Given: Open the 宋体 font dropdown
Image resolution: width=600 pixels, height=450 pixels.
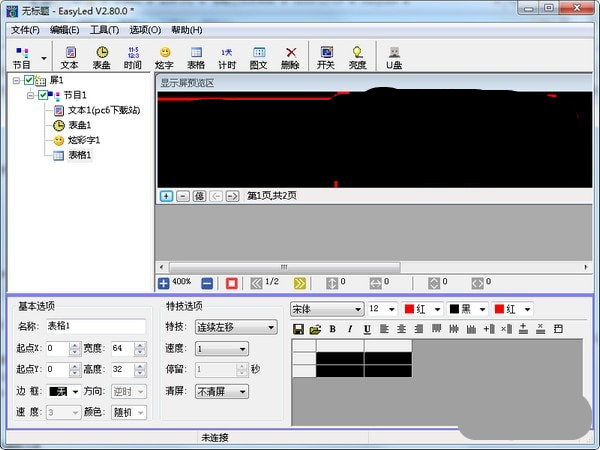Looking at the screenshot, I should pyautogui.click(x=326, y=309).
